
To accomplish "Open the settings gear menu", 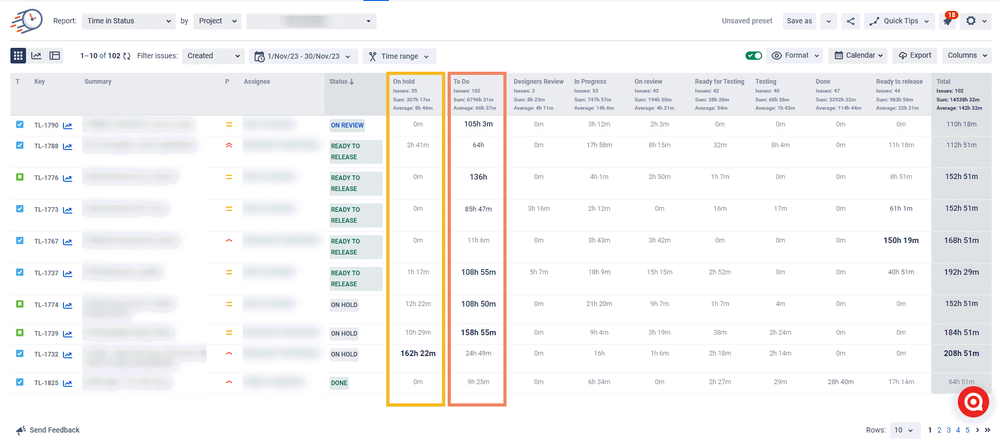I will point(972,20).
